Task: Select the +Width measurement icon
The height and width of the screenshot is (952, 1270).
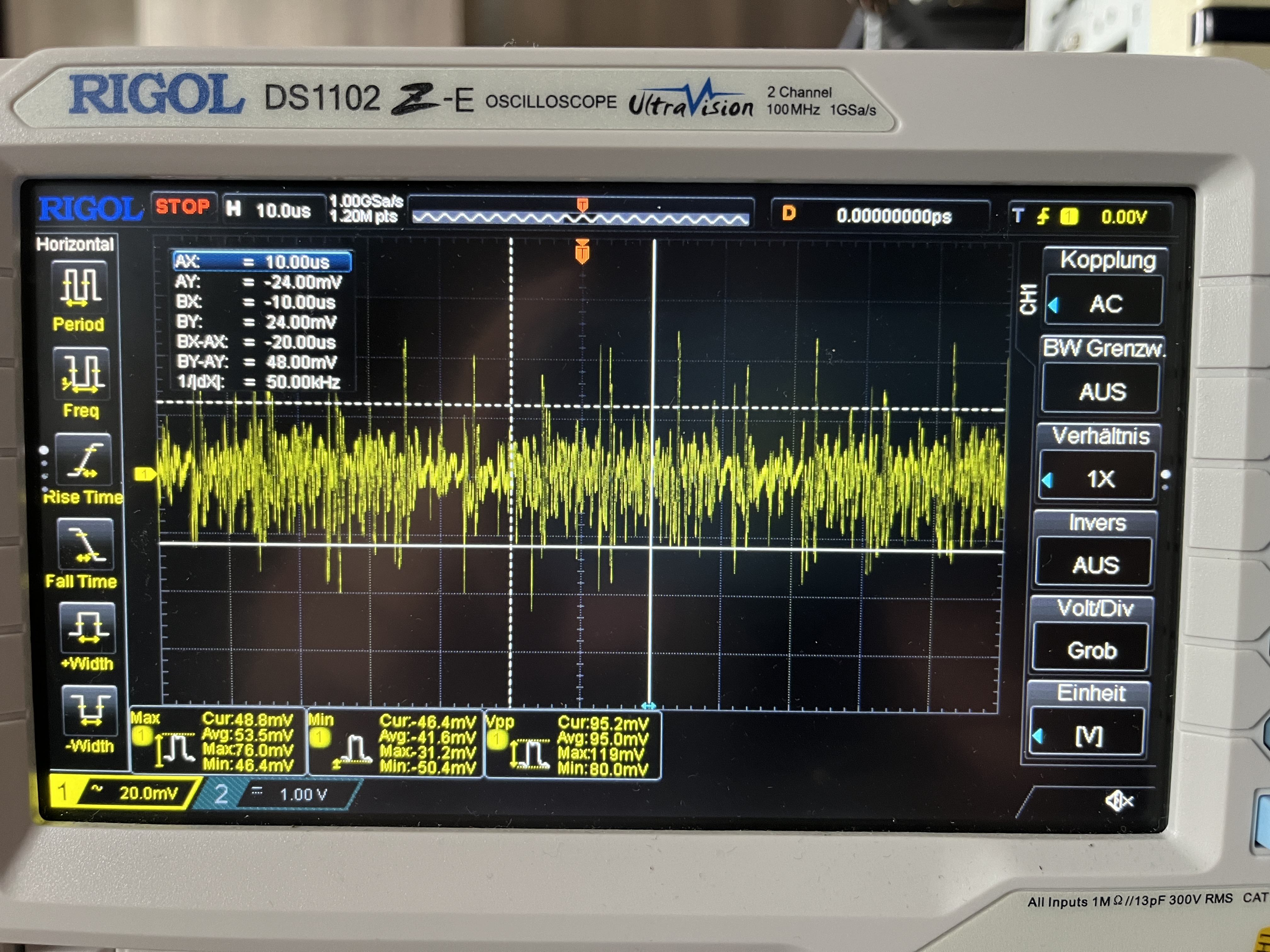Action: [x=88, y=628]
